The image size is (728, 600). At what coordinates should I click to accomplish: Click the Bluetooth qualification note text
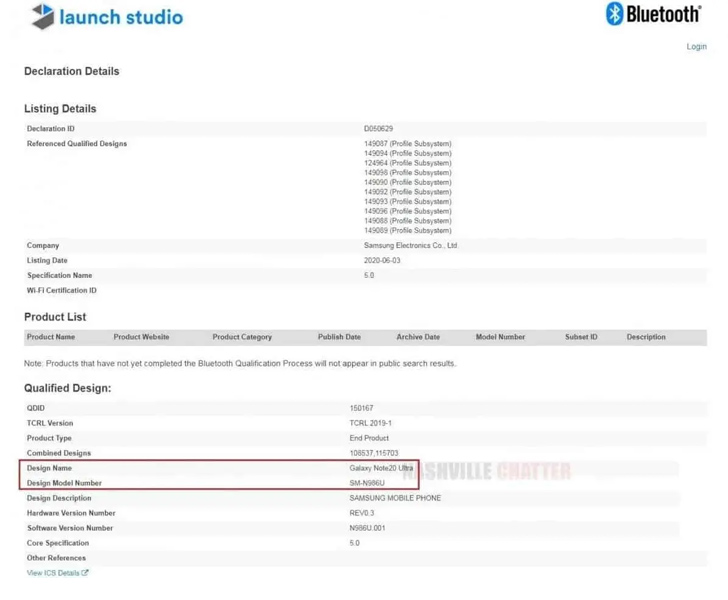(x=240, y=364)
